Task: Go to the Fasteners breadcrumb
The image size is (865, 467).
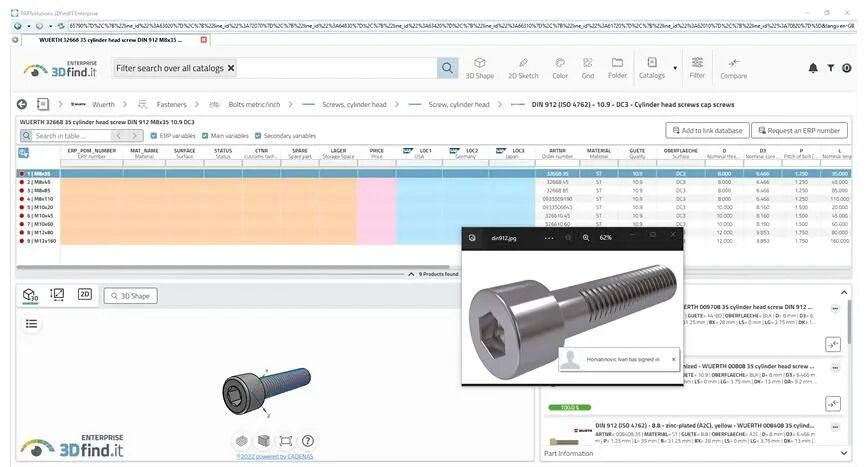Action: (171, 104)
